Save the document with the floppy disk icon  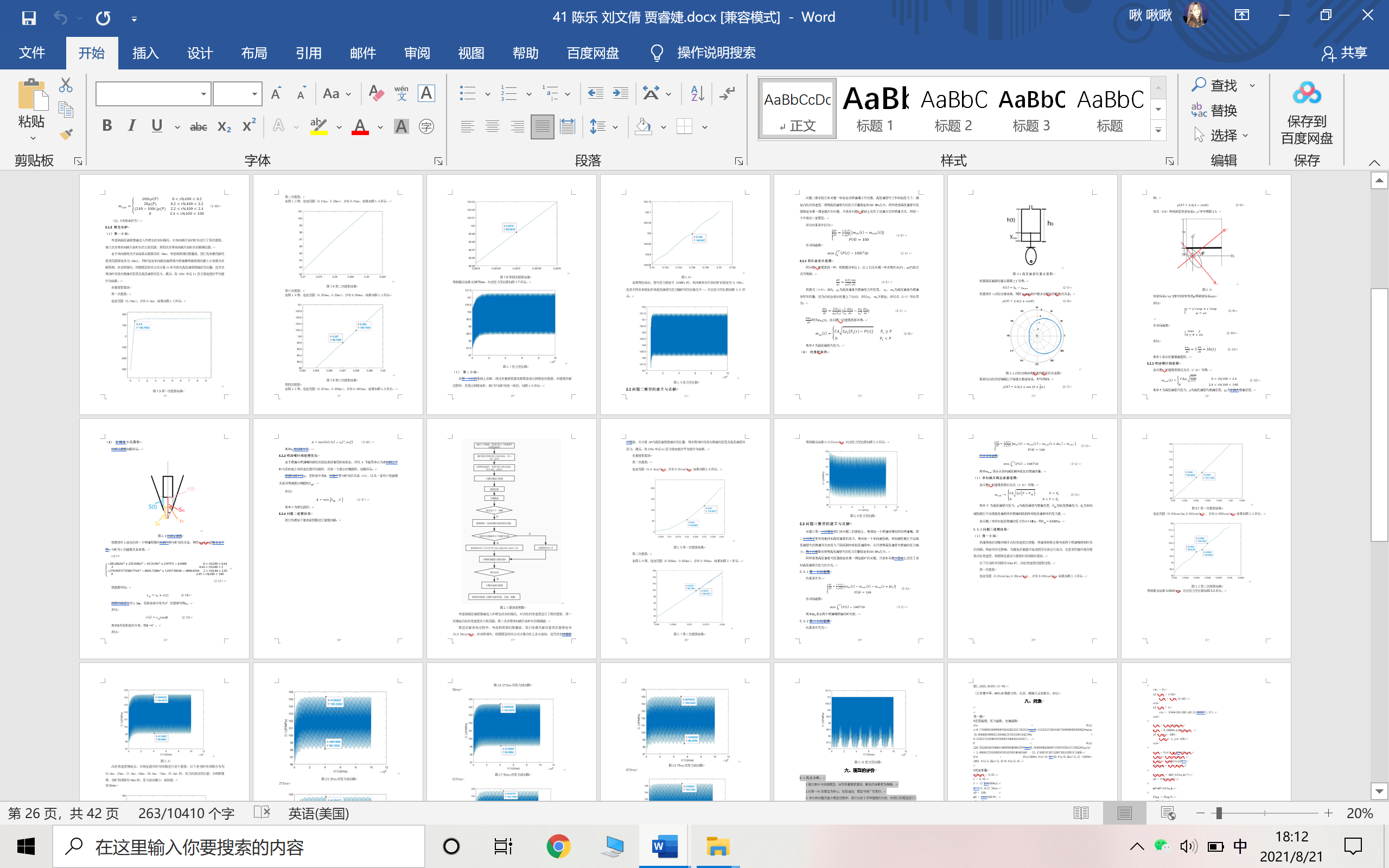[x=29, y=18]
